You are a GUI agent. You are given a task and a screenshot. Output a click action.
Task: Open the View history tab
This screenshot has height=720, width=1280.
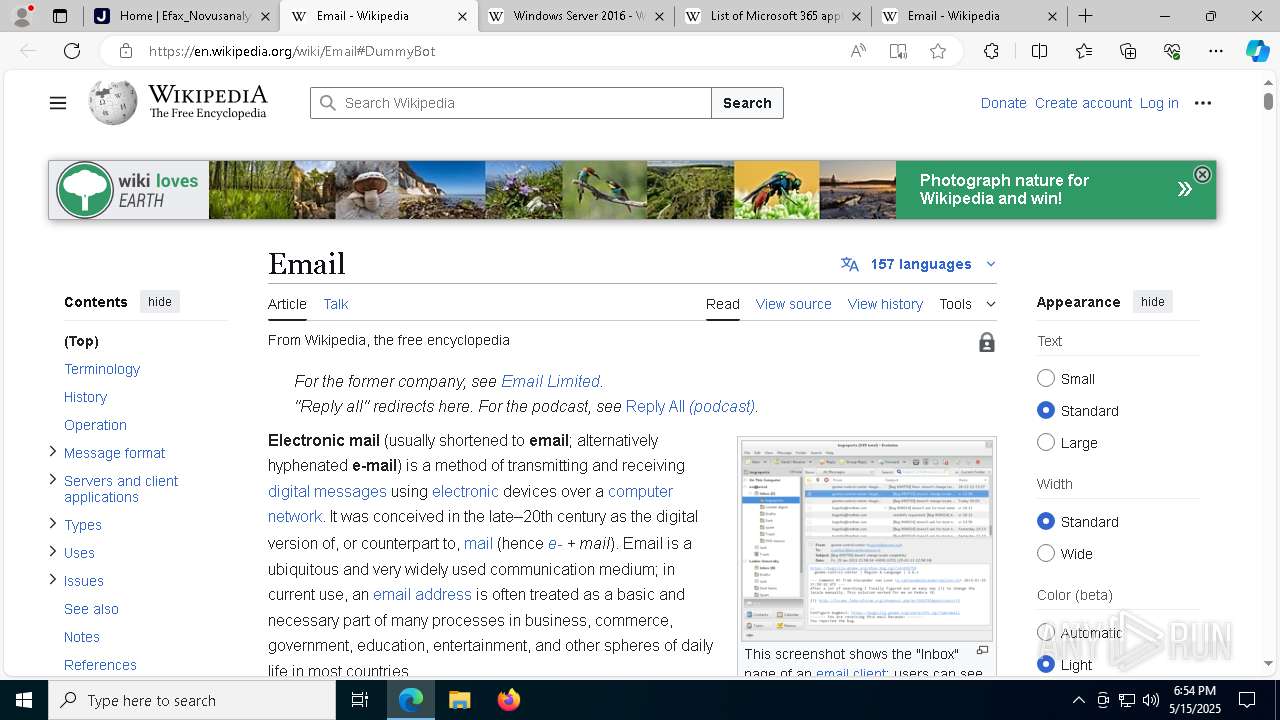coord(885,304)
